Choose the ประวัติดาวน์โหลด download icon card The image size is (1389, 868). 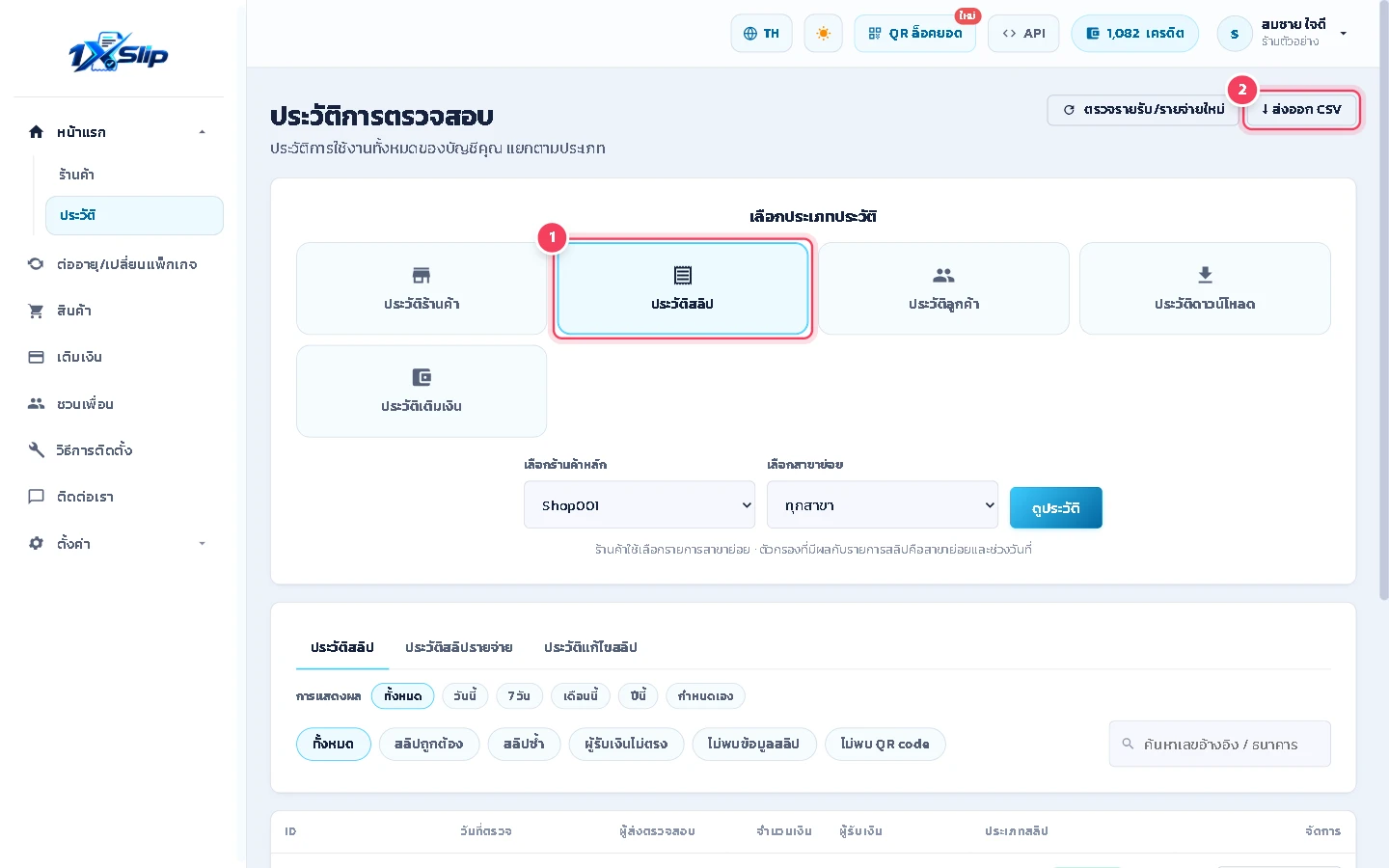pyautogui.click(x=1205, y=288)
